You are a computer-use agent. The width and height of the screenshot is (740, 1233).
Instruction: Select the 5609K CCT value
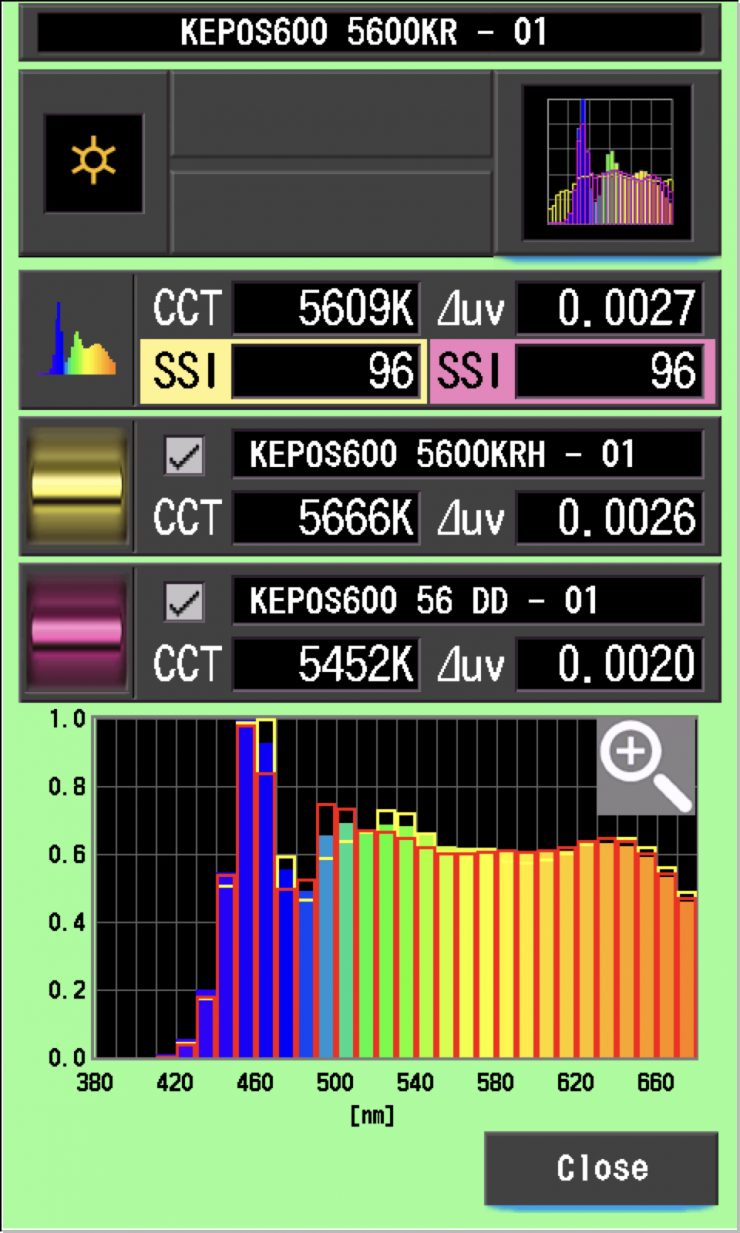coord(326,311)
